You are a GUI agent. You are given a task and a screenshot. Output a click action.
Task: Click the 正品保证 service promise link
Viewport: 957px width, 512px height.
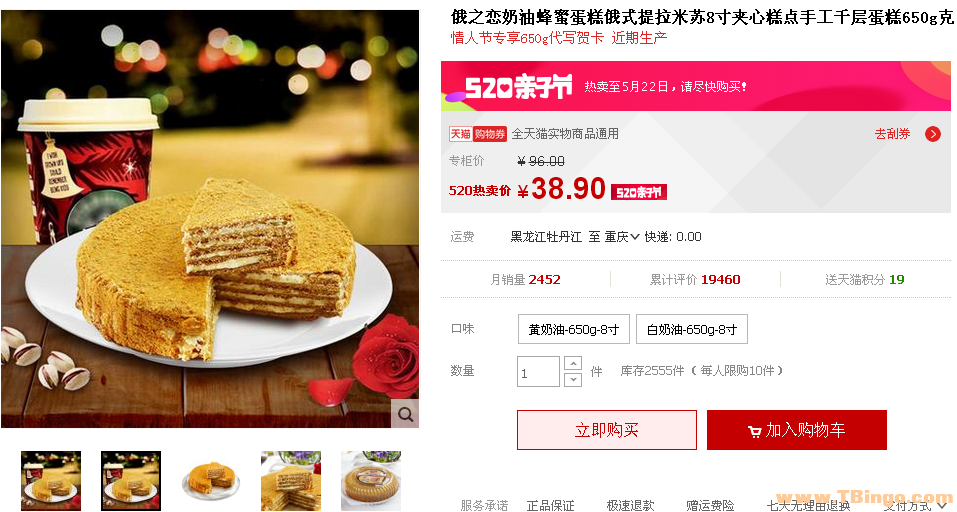[550, 505]
